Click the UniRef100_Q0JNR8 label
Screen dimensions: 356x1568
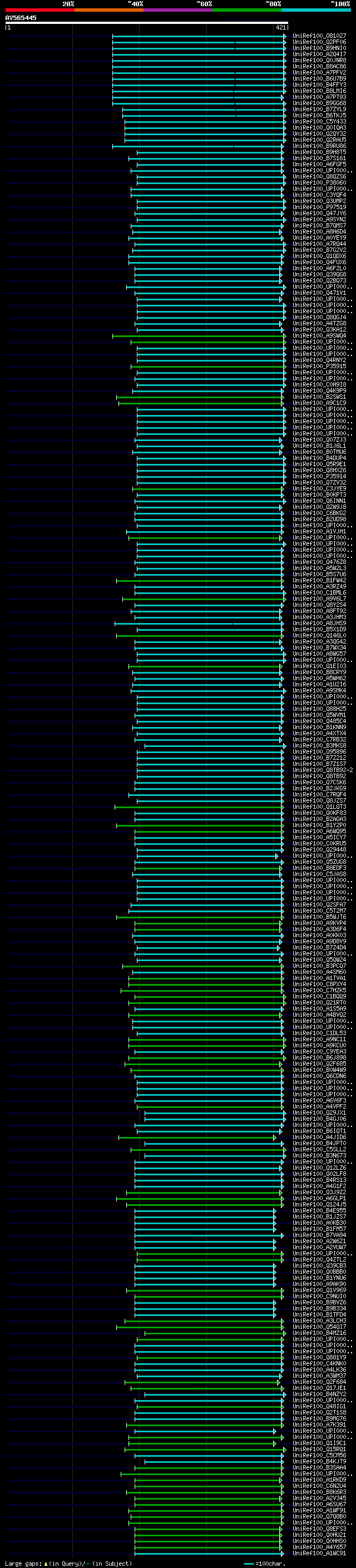(319, 60)
